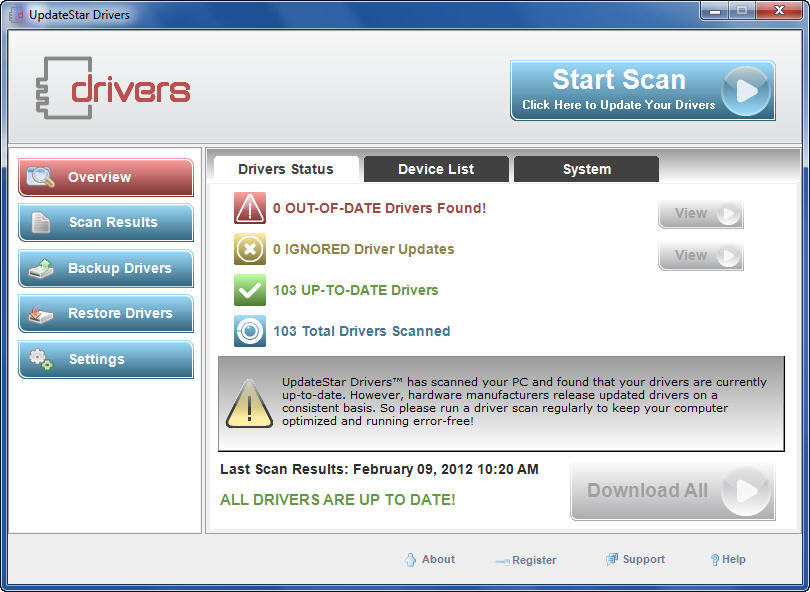The image size is (810, 592).
Task: Click the Support icon in footer
Action: coord(612,559)
